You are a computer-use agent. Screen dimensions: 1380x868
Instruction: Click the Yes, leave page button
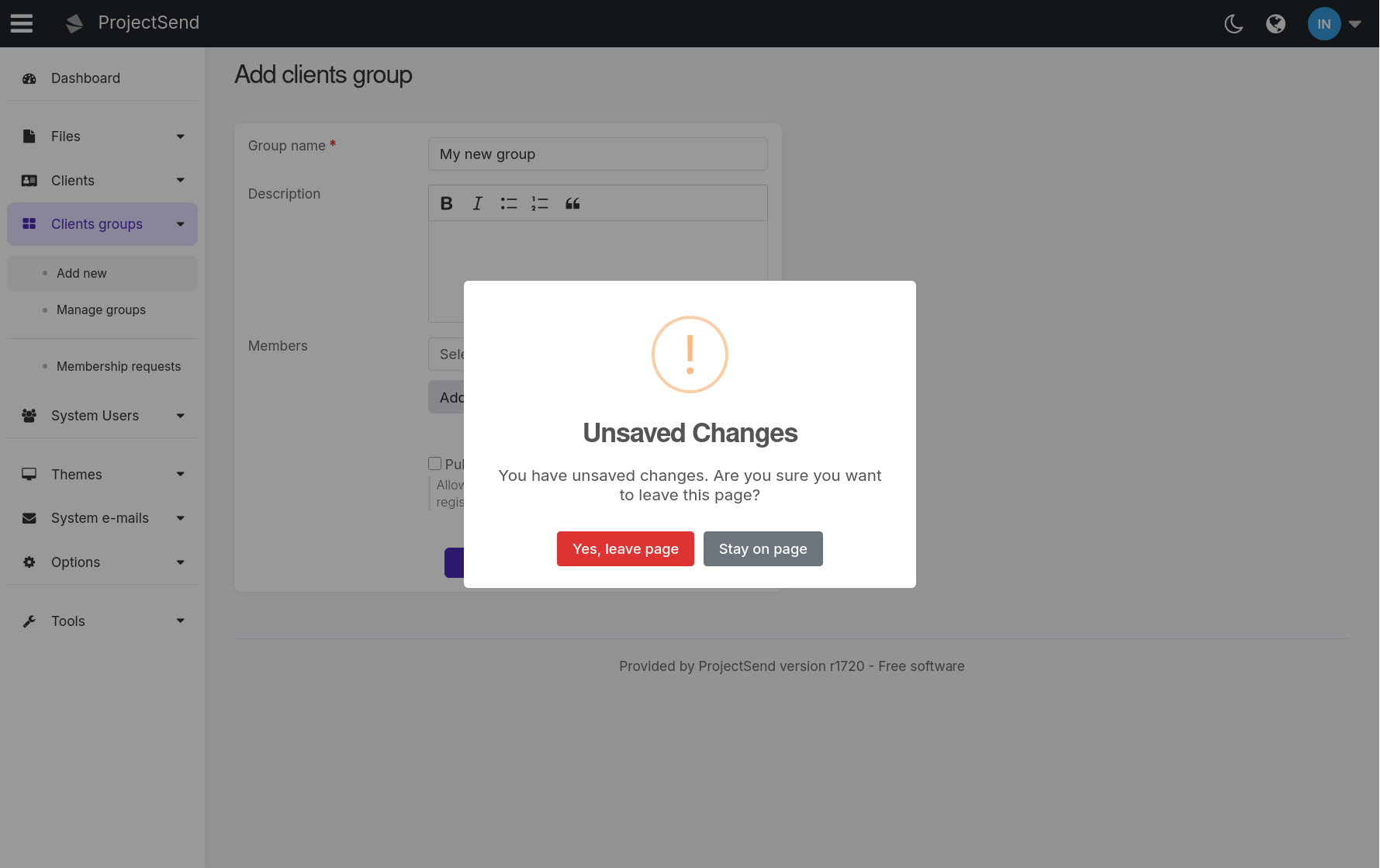pos(625,548)
